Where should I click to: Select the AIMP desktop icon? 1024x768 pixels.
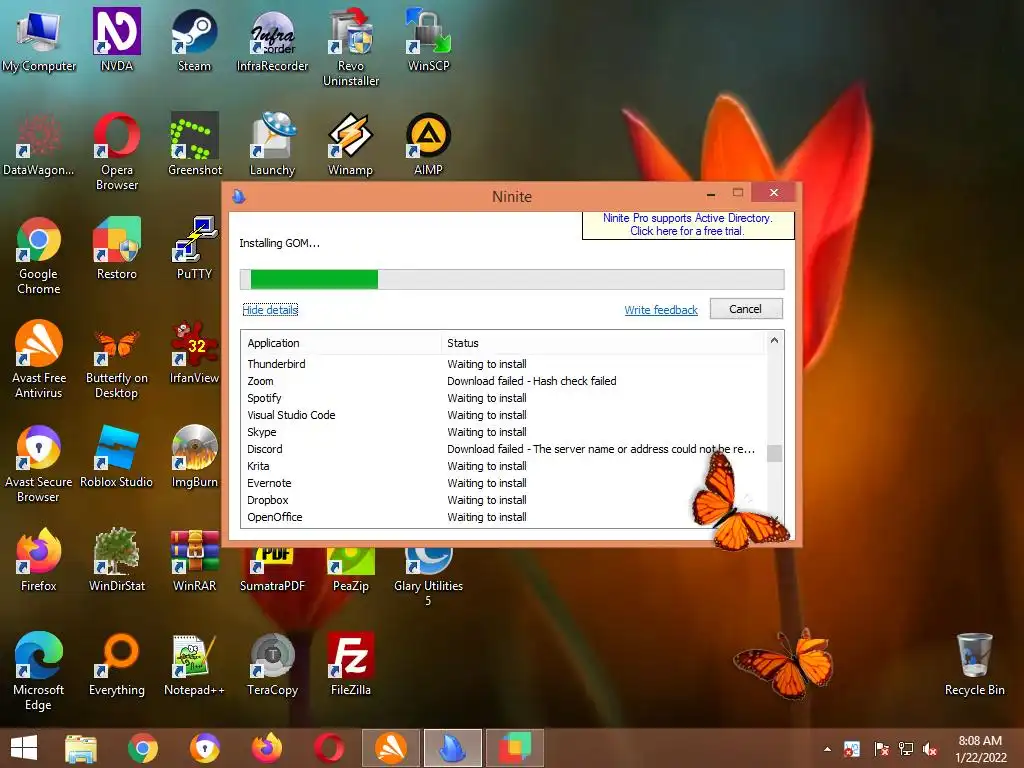click(x=428, y=144)
